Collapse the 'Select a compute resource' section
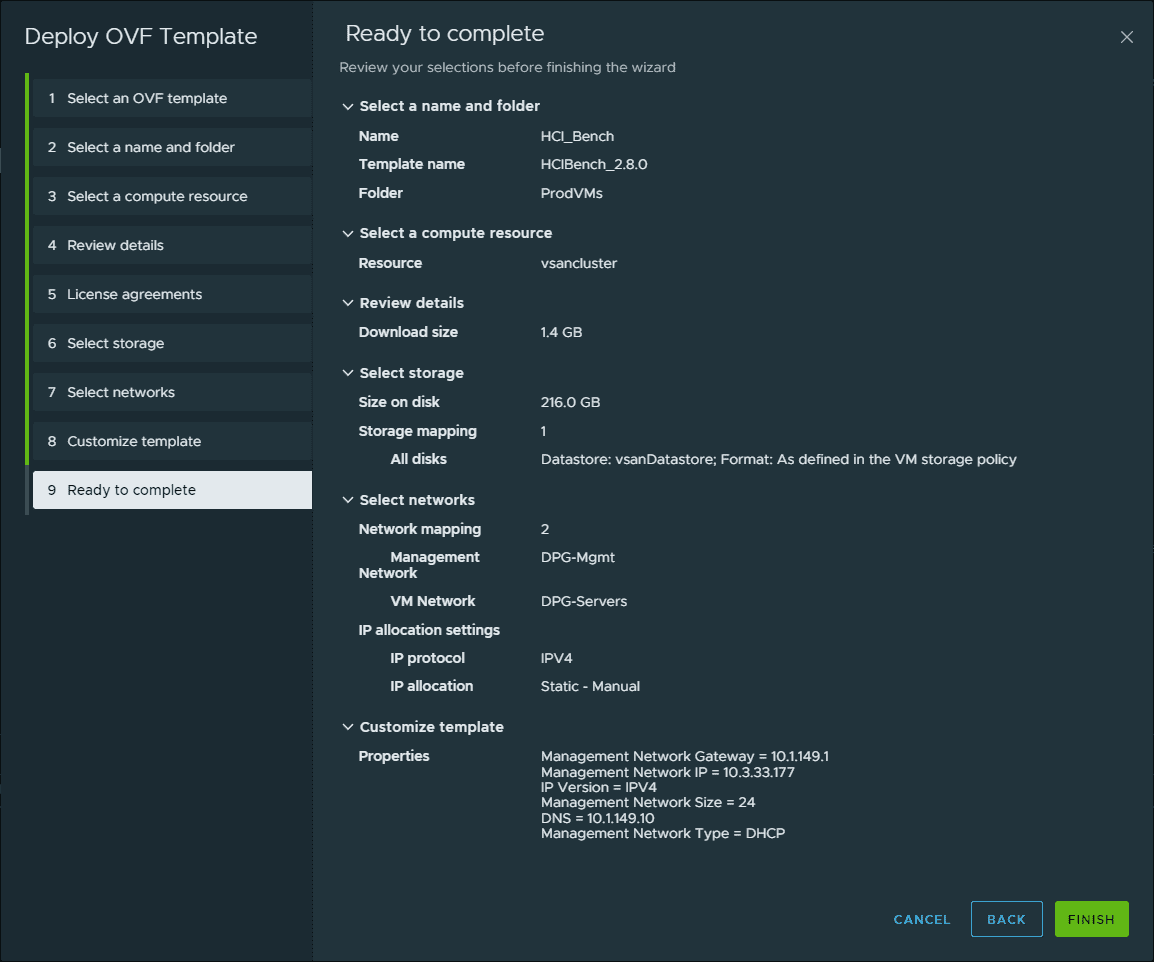Screen dimensions: 1154x962 pos(348,233)
